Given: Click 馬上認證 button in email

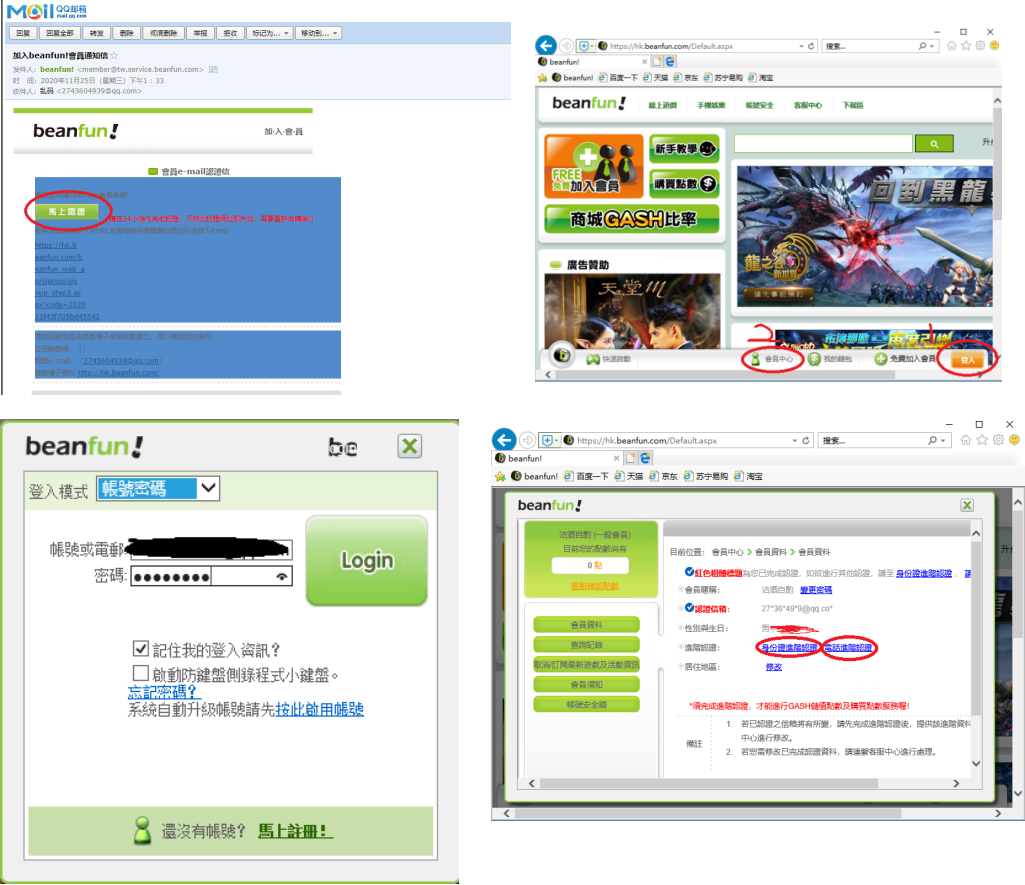Looking at the screenshot, I should click(x=66, y=212).
